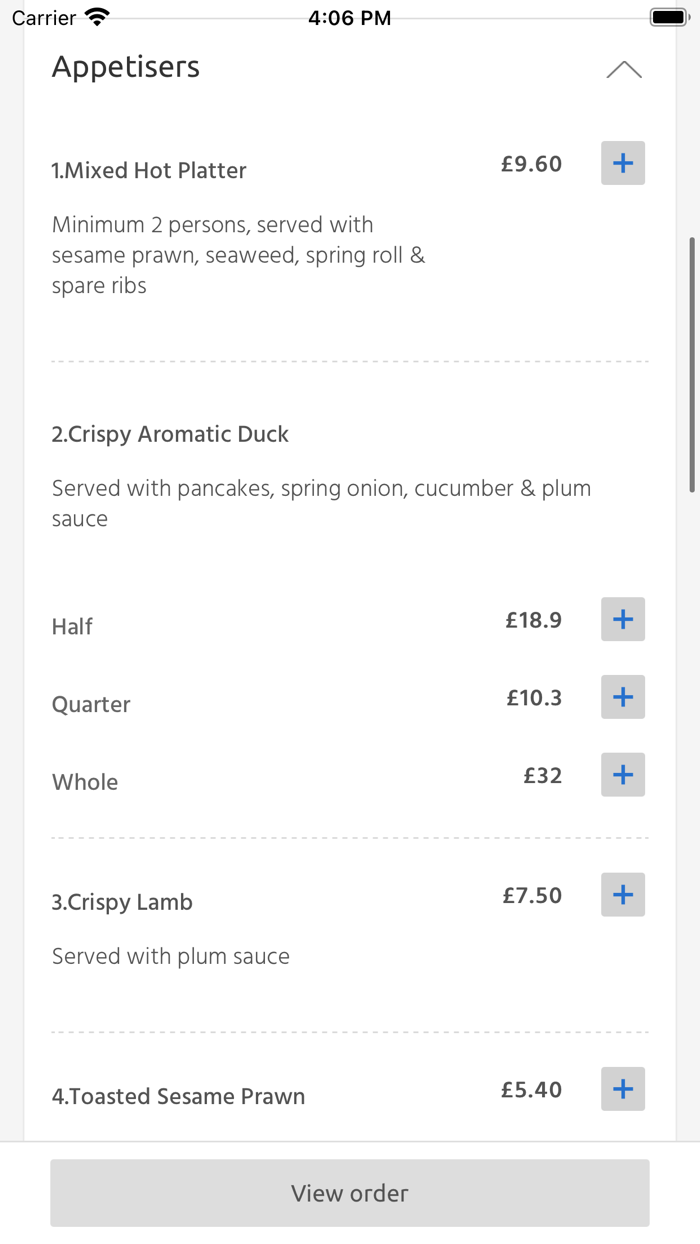Add Whole Crispy Aromatic Duck
The height and width of the screenshot is (1244, 700).
[x=622, y=775]
